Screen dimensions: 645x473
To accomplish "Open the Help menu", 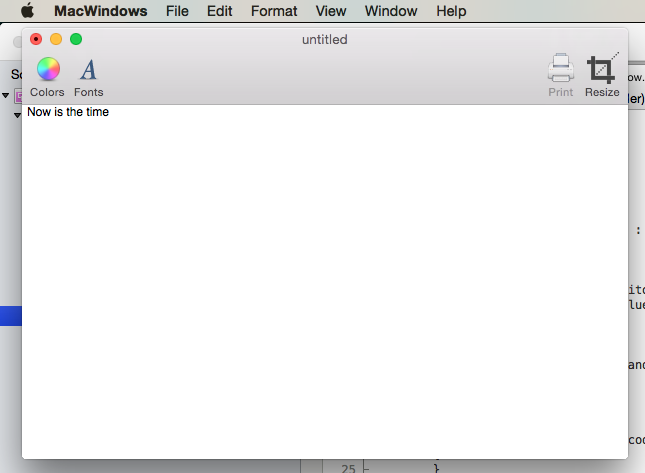I will (x=451, y=11).
